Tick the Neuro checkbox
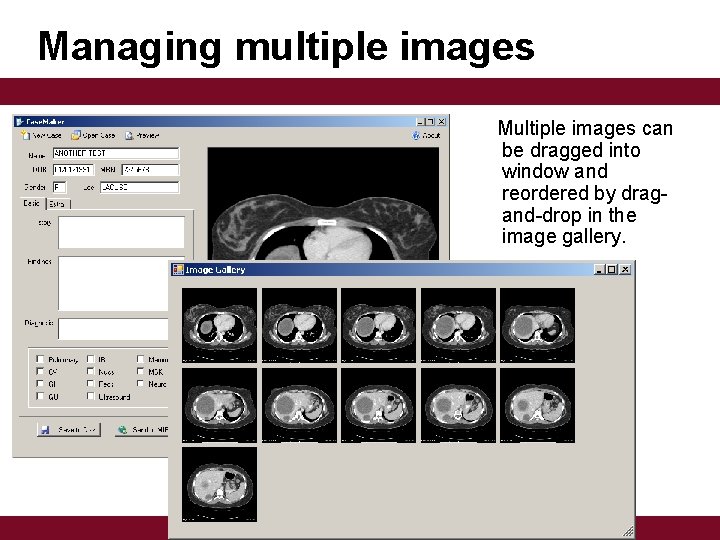 point(141,383)
